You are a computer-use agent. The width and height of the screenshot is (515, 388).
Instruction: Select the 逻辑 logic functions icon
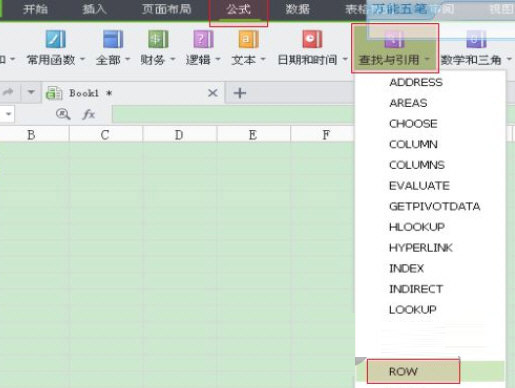pos(203,39)
